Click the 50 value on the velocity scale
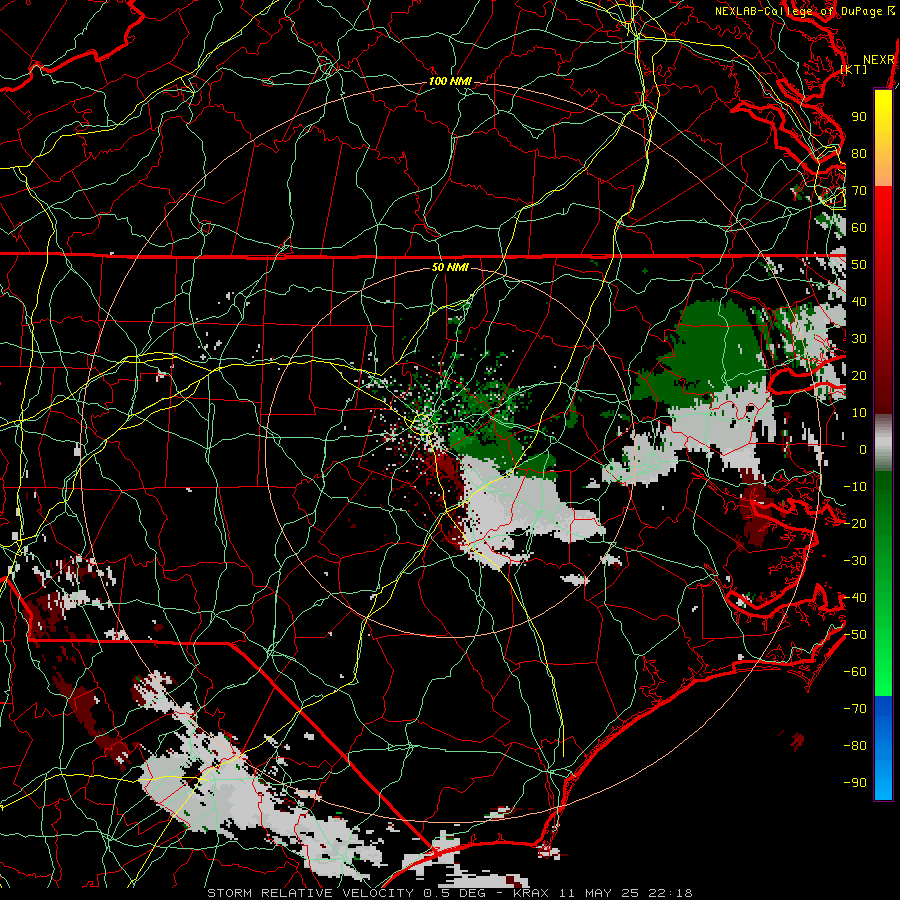Viewport: 900px width, 900px height. coord(859,265)
